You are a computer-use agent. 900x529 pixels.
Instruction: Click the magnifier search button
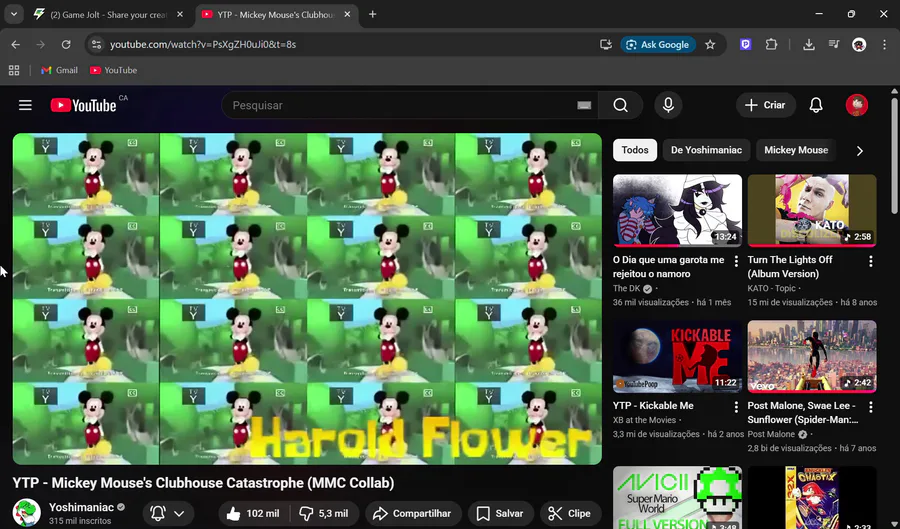[x=620, y=105]
